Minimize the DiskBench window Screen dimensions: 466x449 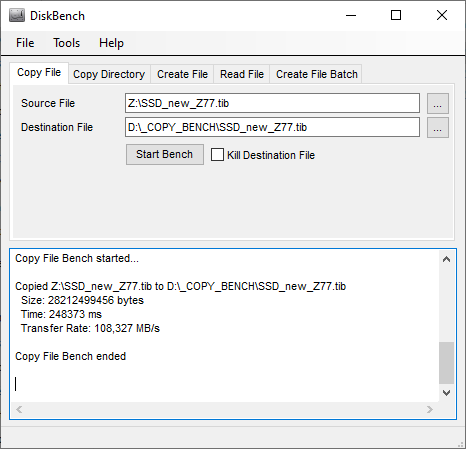pos(351,15)
